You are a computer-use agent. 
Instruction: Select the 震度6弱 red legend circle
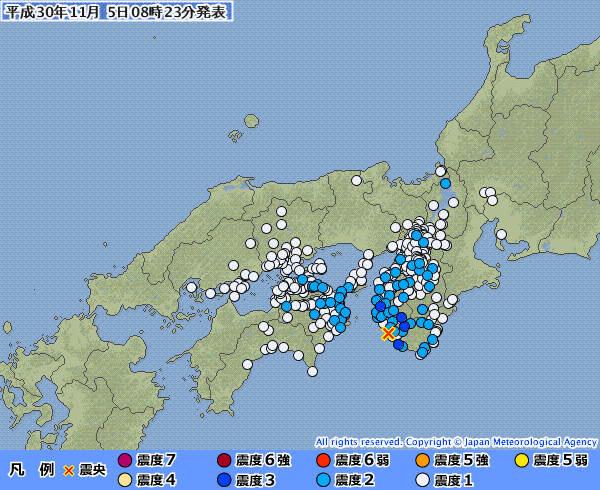tap(323, 460)
